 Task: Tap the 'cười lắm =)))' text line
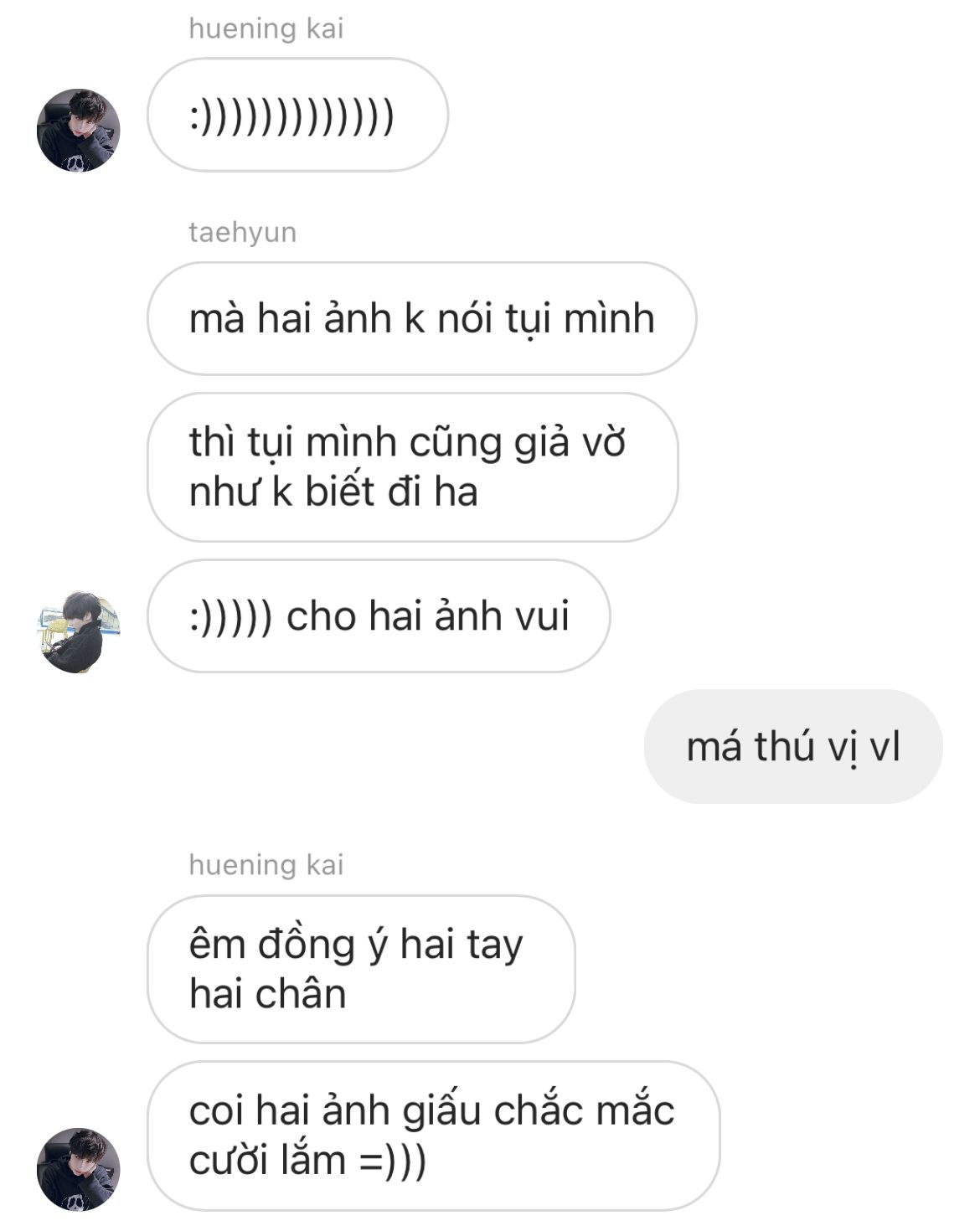click(x=307, y=1161)
